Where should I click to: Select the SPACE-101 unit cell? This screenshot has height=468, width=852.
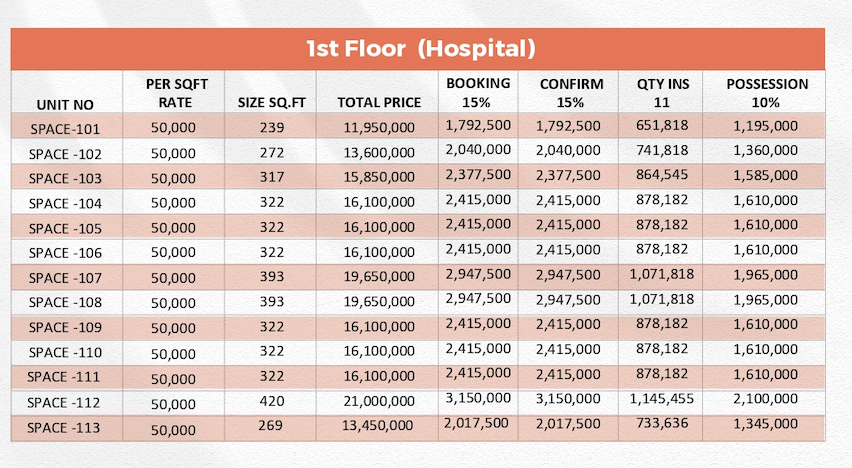coord(65,129)
